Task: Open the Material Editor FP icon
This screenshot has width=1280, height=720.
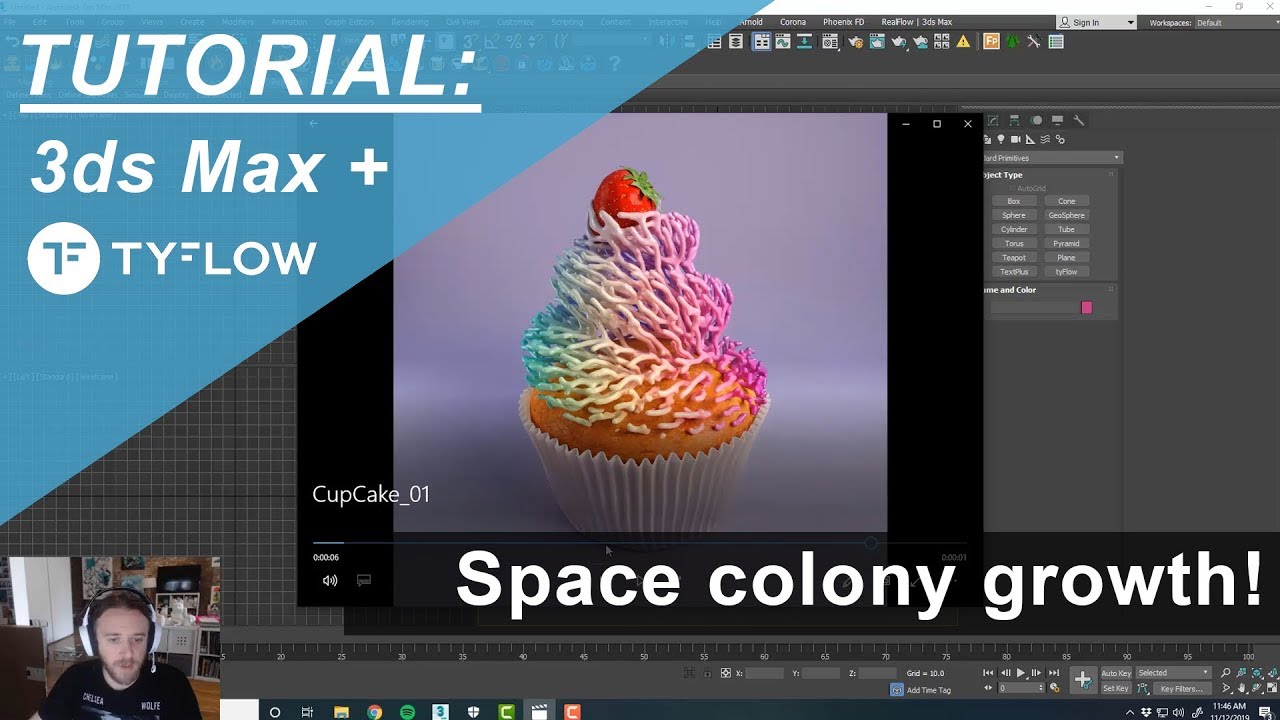Action: 991,42
